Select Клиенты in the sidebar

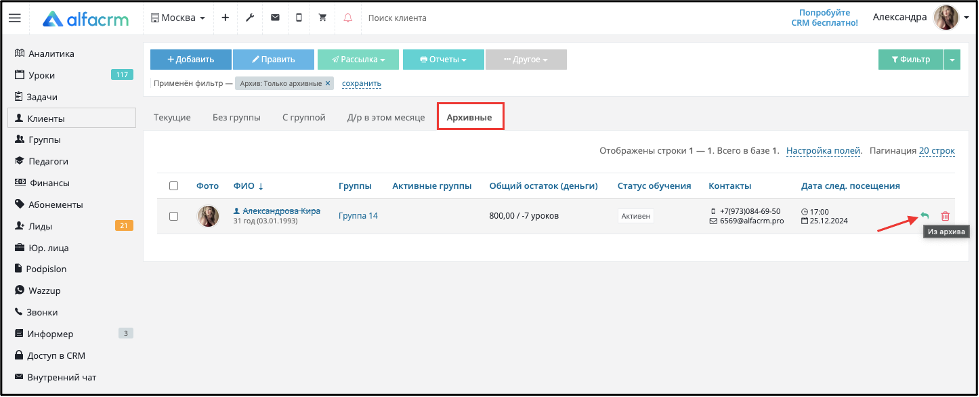click(x=72, y=119)
